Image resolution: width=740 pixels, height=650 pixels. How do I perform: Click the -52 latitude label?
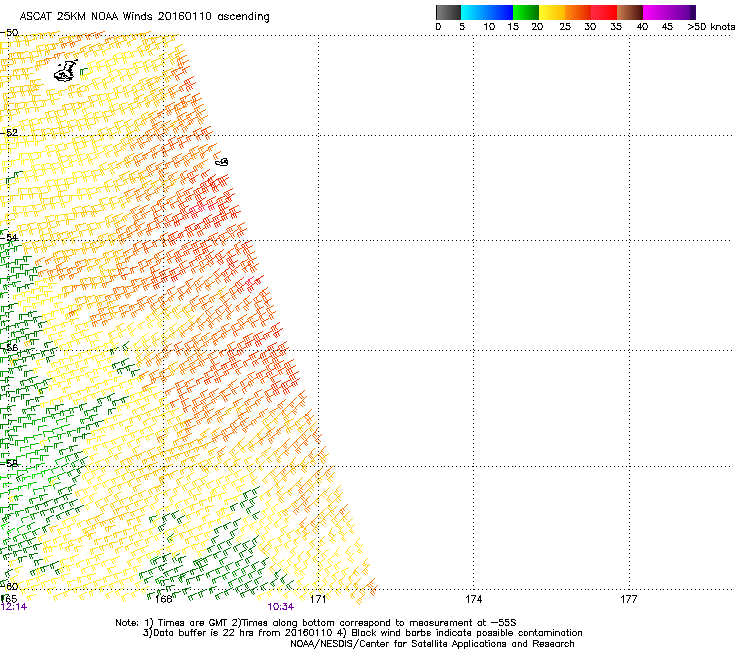pos(9,133)
